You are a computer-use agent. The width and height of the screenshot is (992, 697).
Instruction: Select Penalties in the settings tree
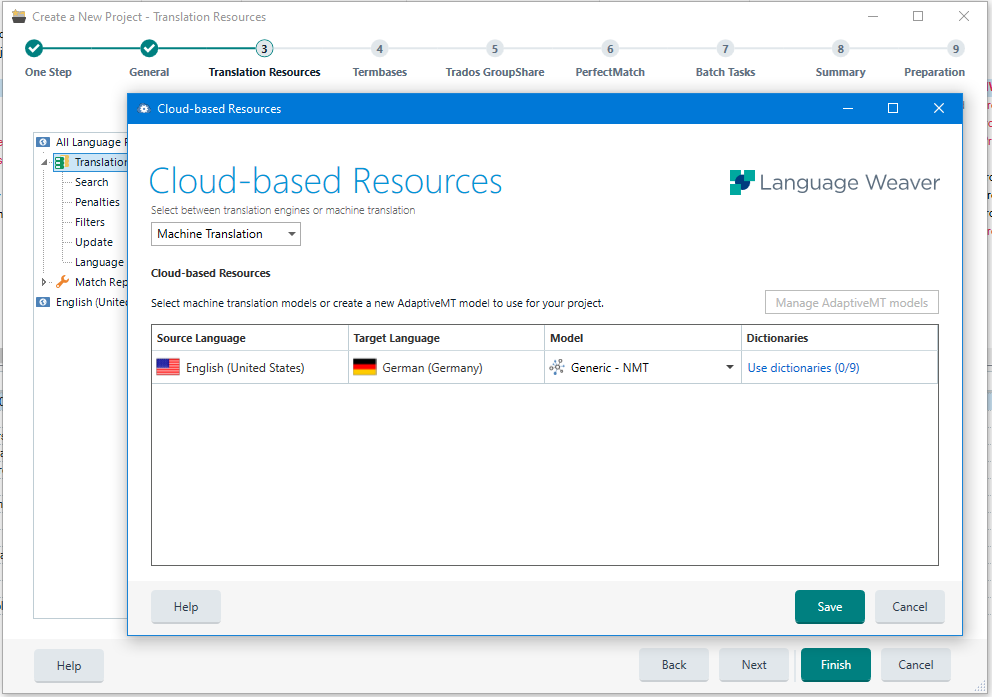point(97,202)
